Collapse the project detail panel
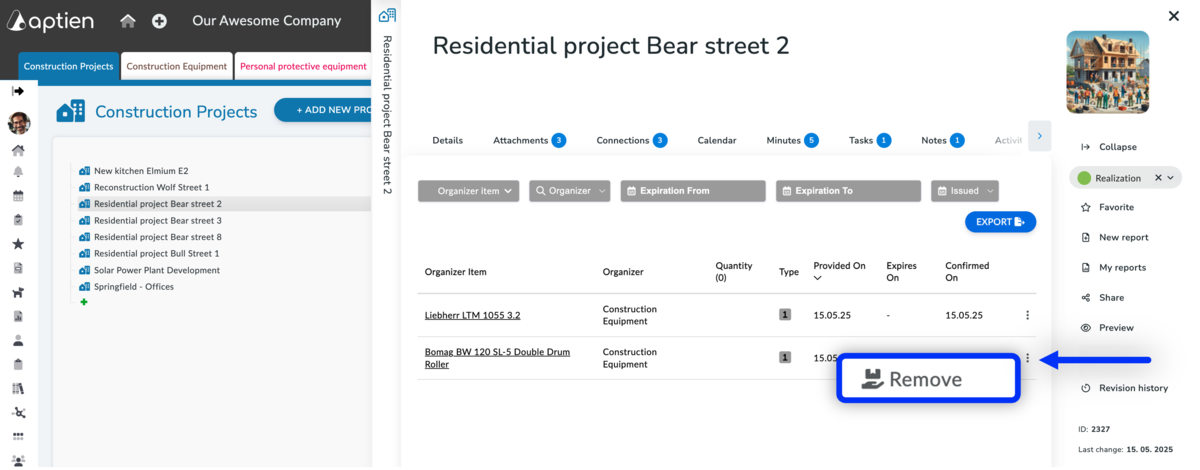The image size is (1200, 470). [x=1116, y=147]
